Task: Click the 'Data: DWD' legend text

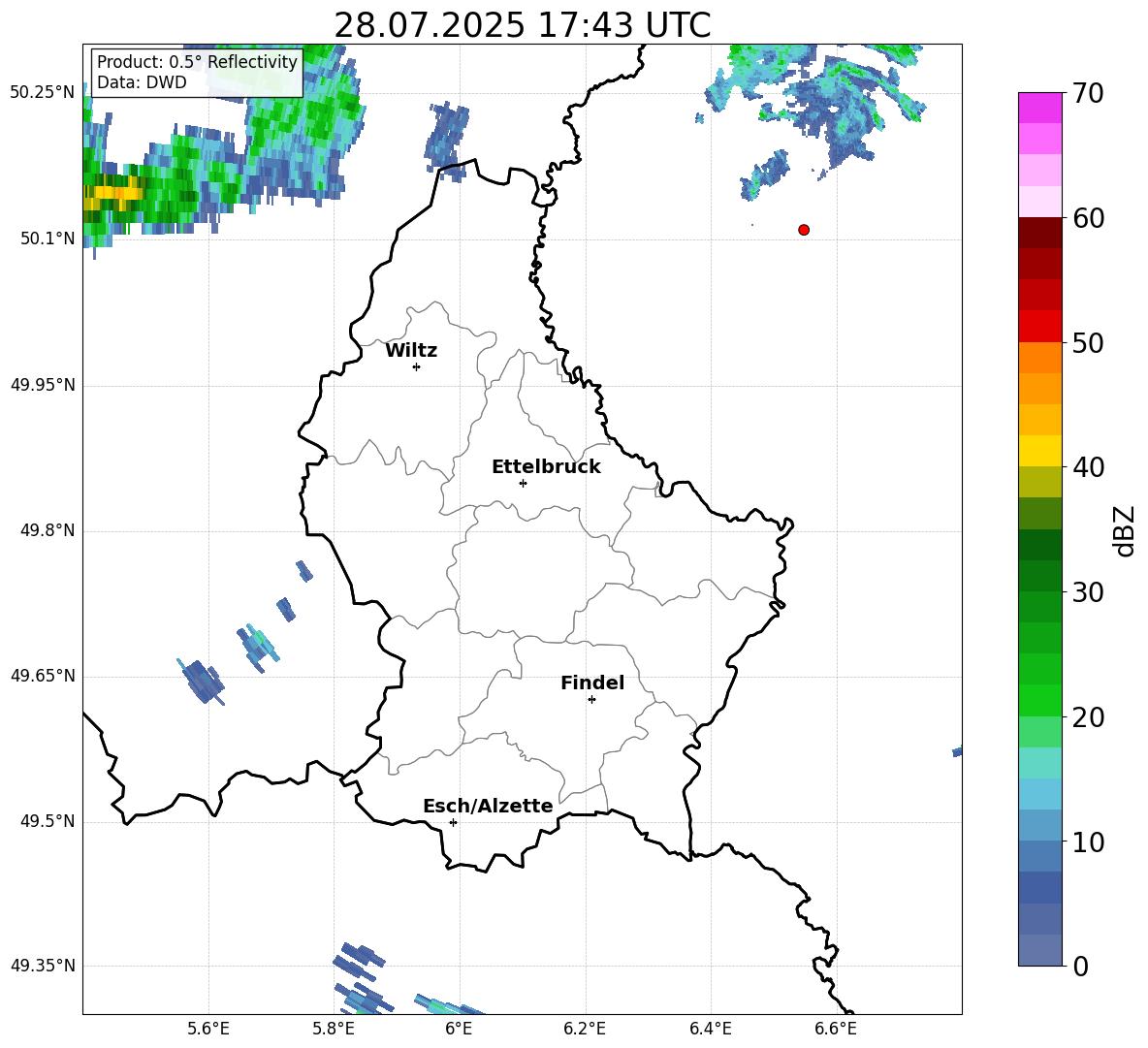Action: coord(142,82)
